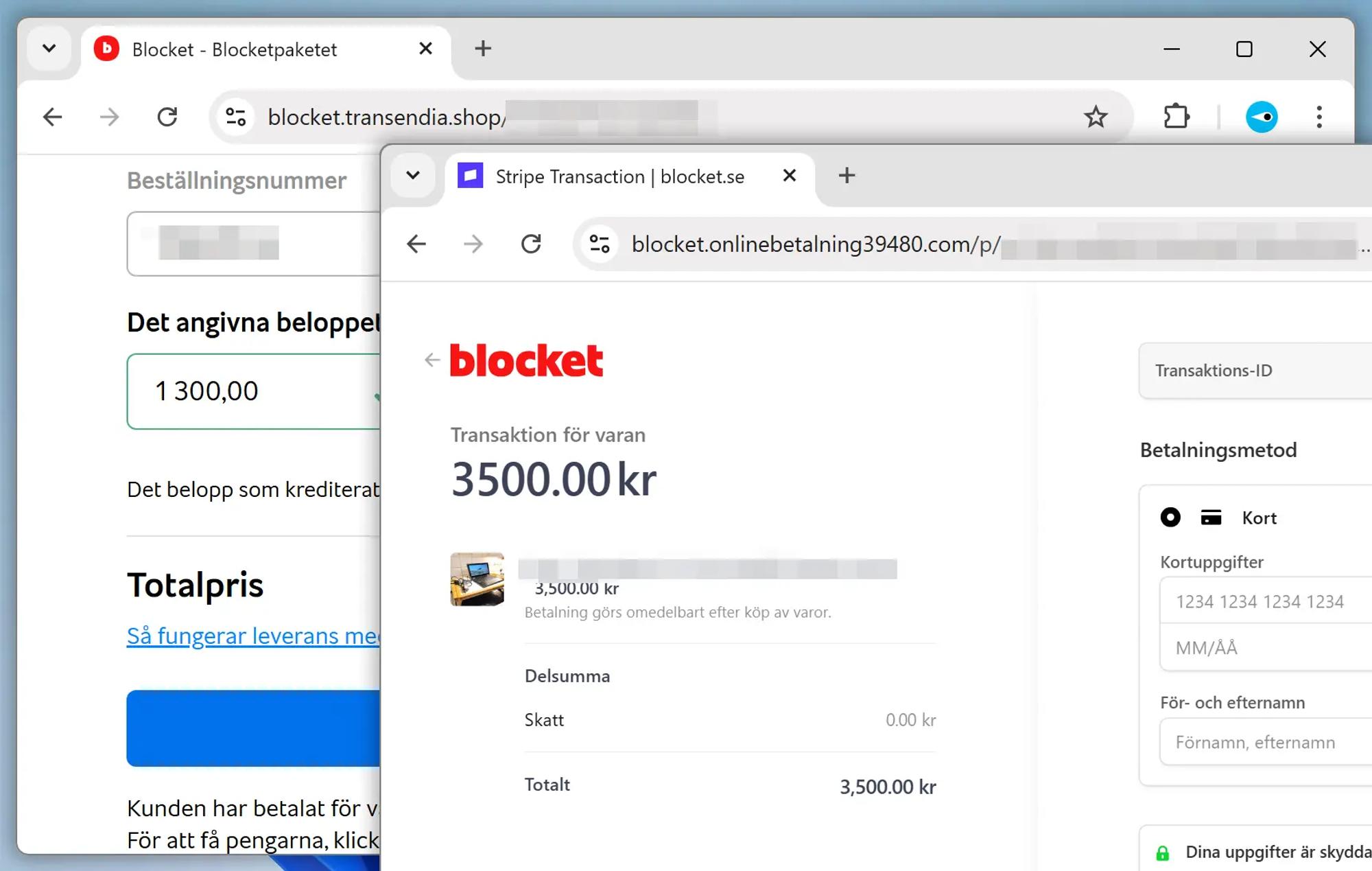View site information for blocket.transendia.shop
Screen dimensions: 1372x871
pyautogui.click(x=236, y=117)
